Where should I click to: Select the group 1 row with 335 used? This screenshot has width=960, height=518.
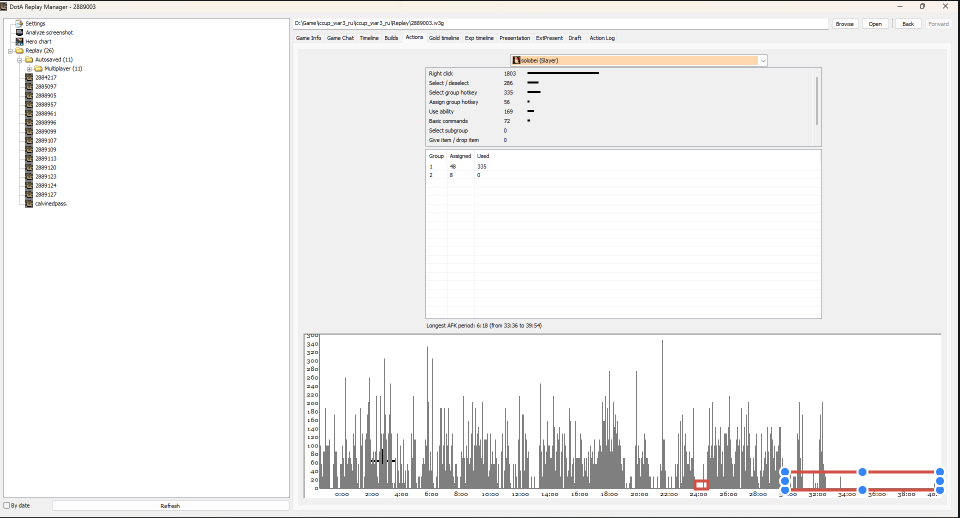click(623, 167)
